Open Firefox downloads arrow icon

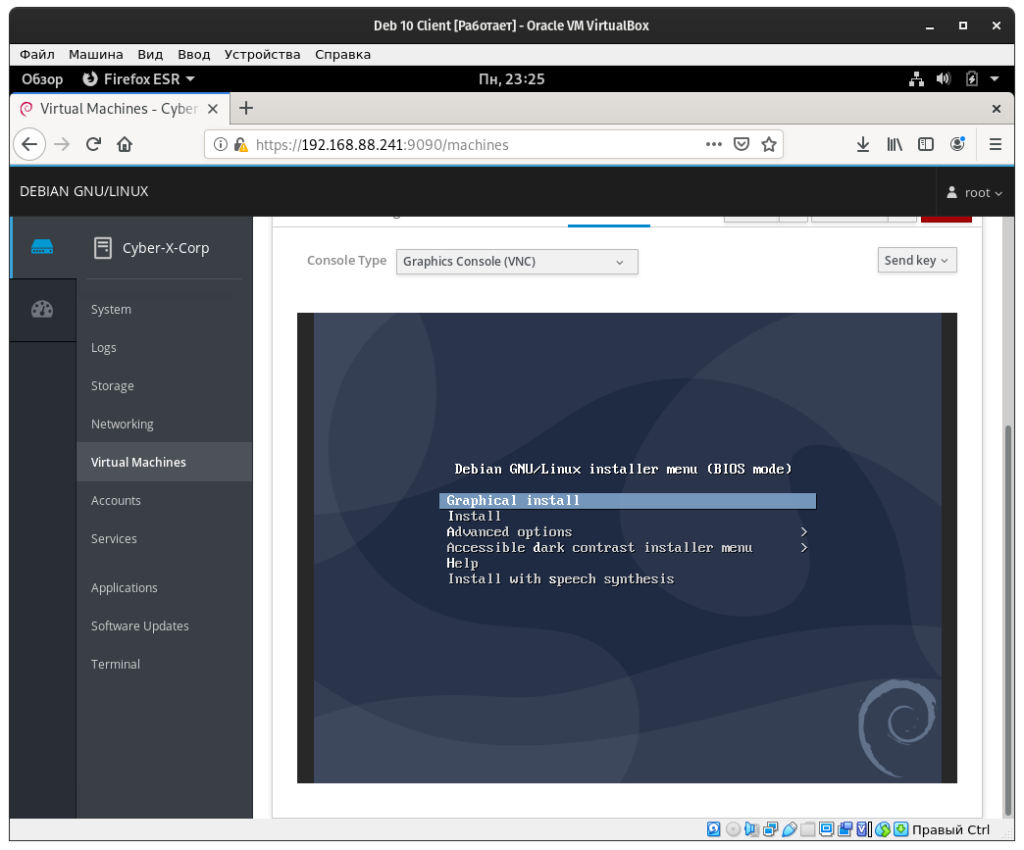click(x=863, y=144)
